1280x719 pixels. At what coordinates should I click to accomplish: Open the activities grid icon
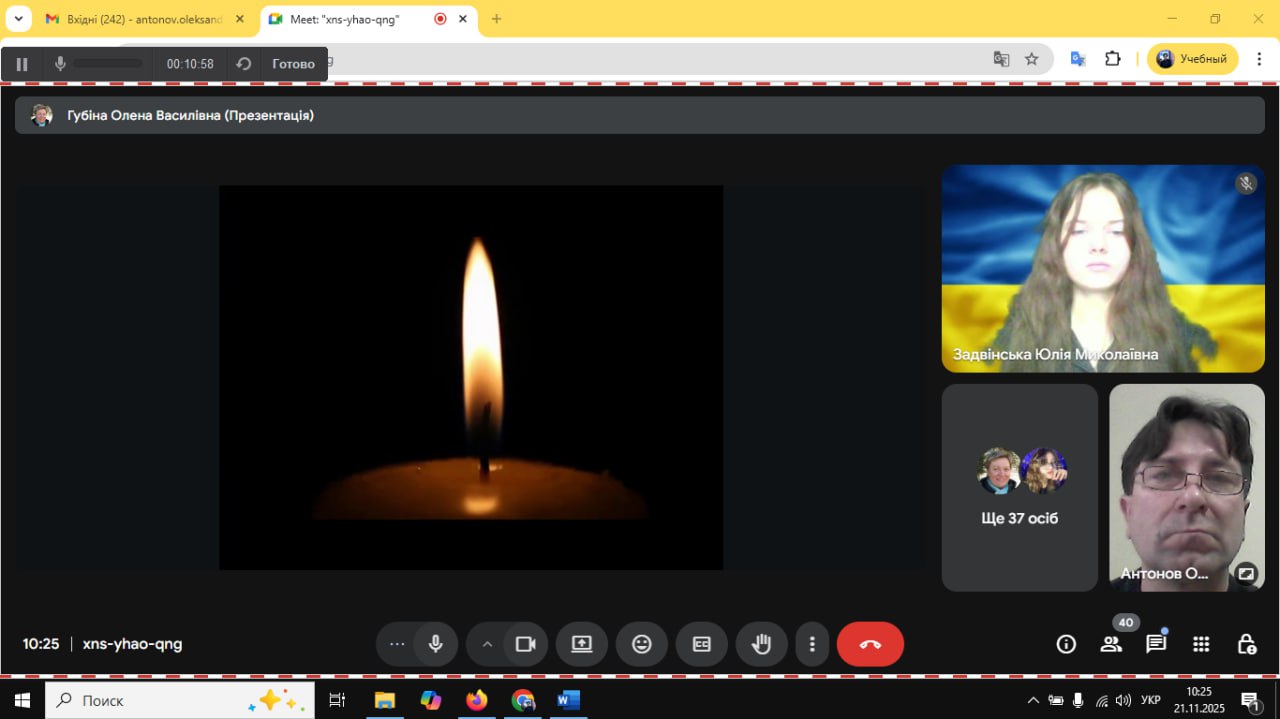[x=1201, y=644]
